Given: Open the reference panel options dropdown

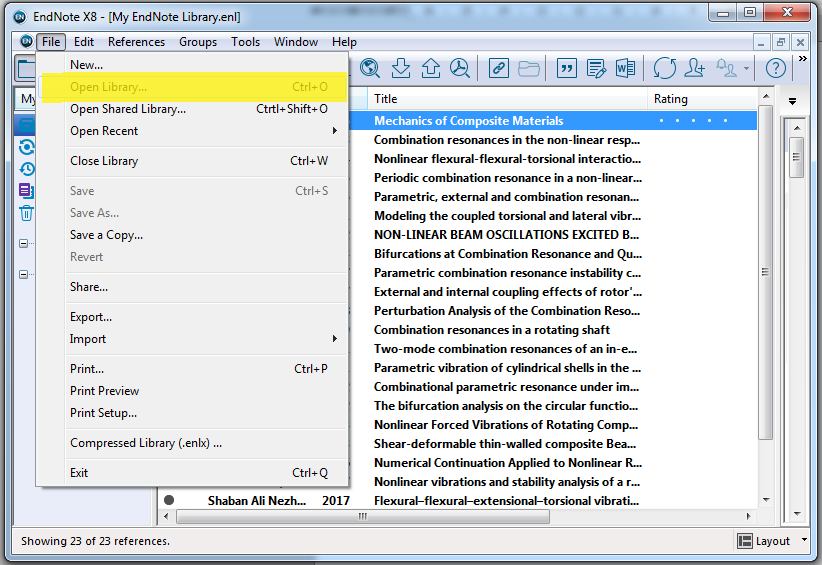Looking at the screenshot, I should 793,101.
